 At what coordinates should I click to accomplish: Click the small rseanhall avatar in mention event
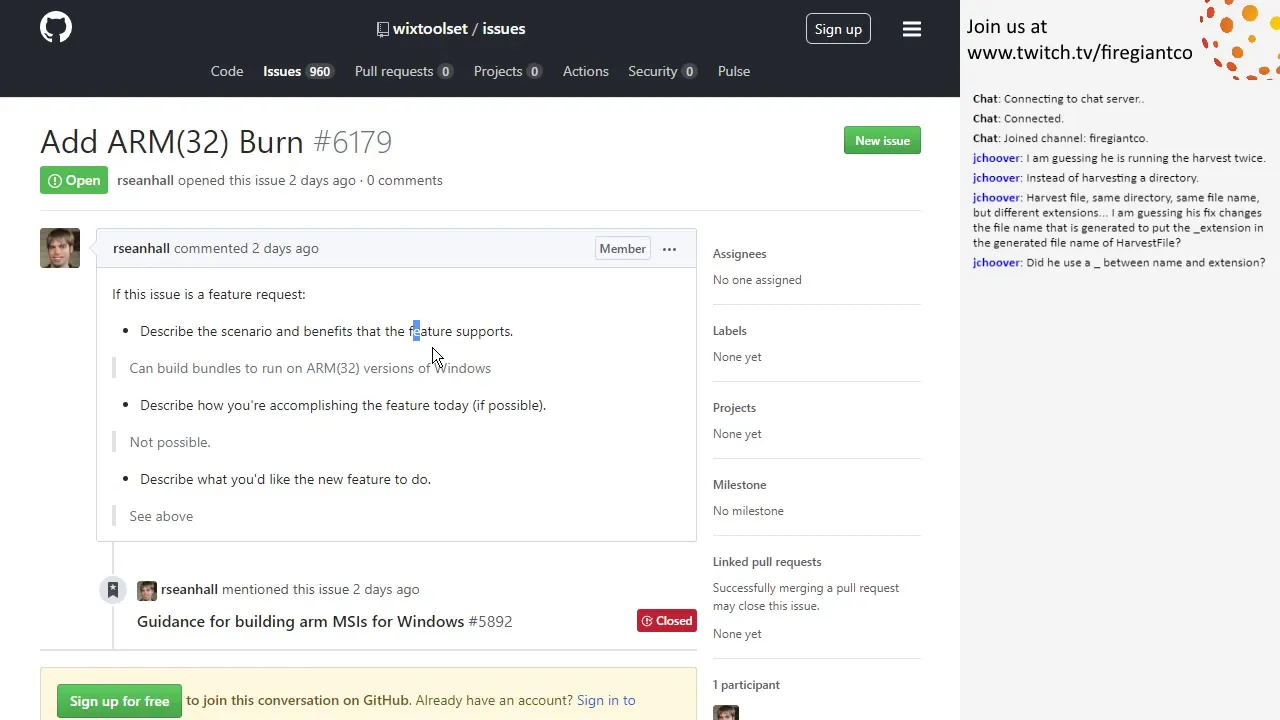(147, 590)
